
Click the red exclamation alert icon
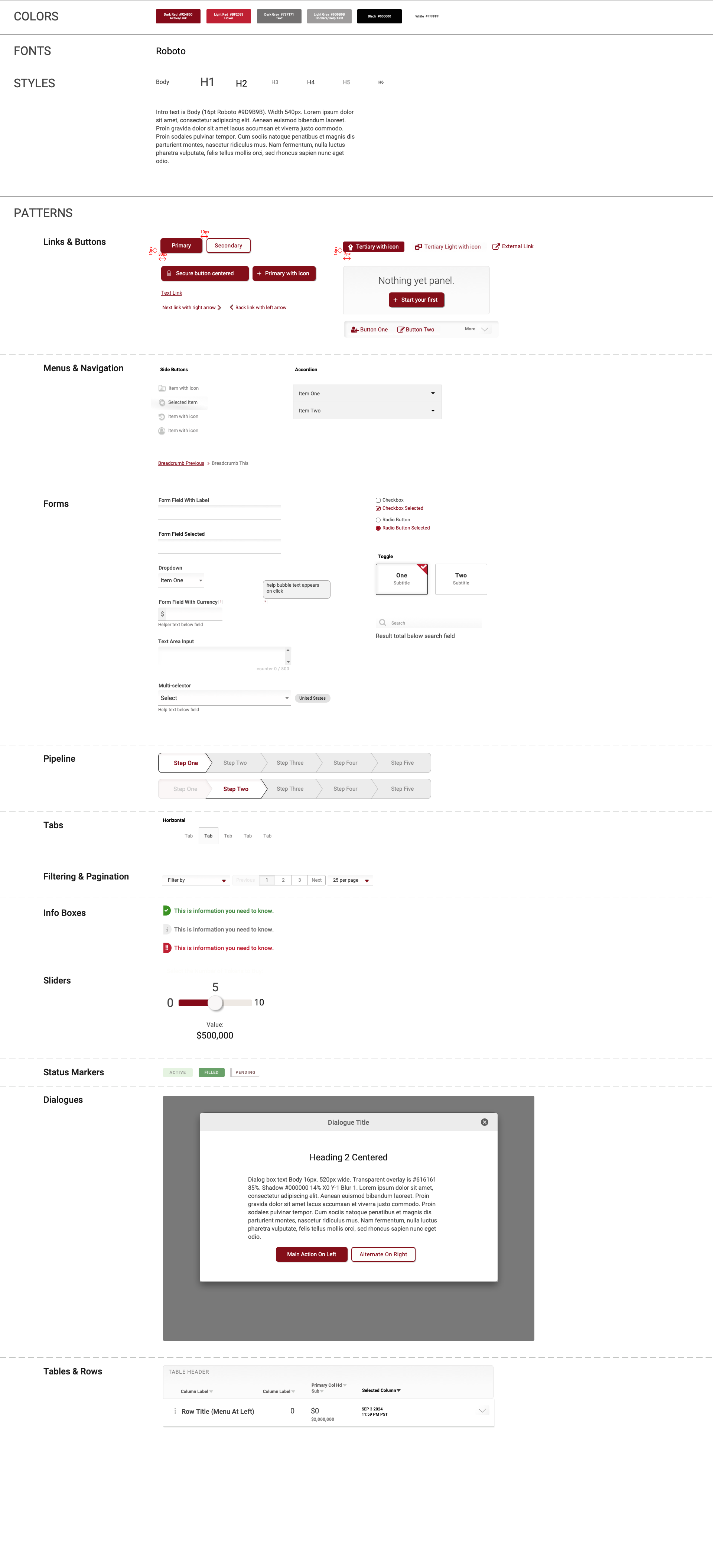click(x=167, y=948)
